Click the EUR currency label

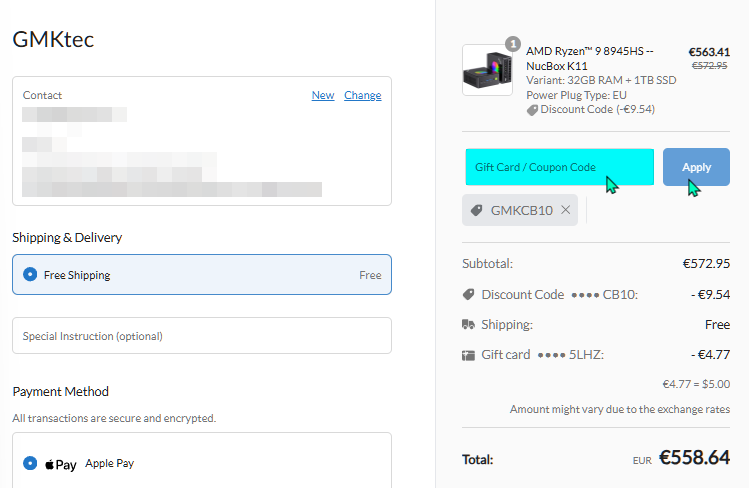642,460
